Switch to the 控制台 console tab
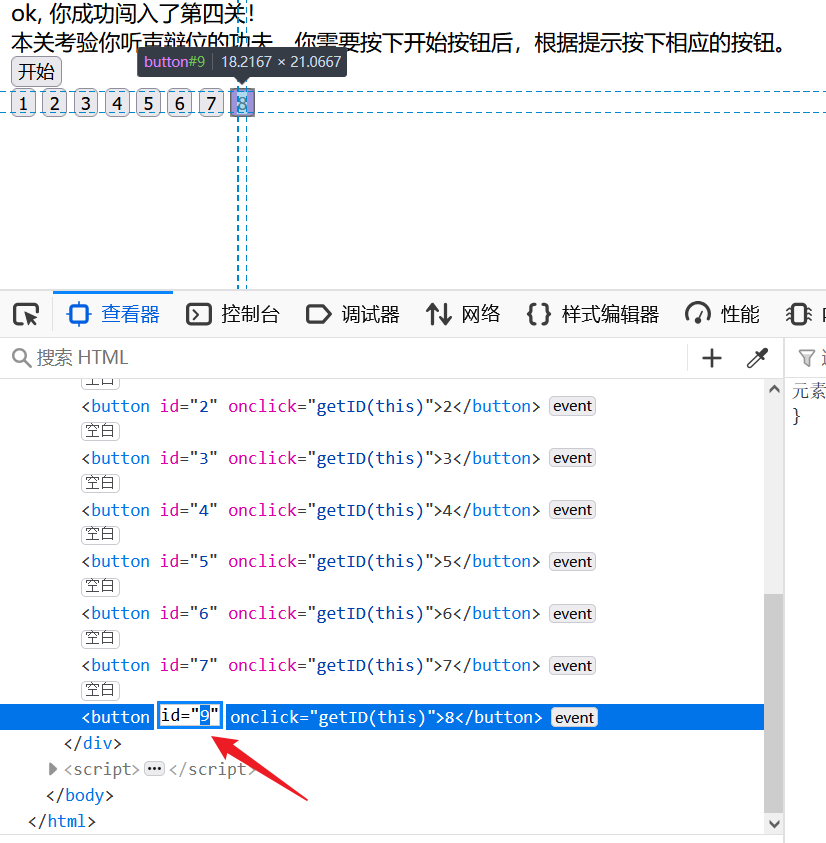 (233, 315)
